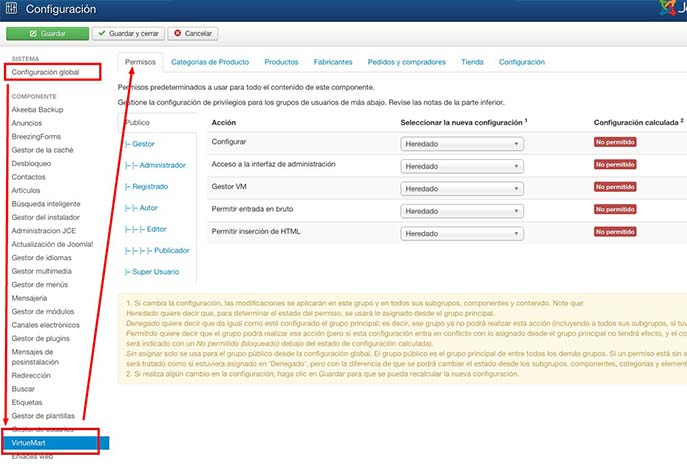Open the Pedidos y compradores tab
The image size is (687, 466).
[x=407, y=62]
